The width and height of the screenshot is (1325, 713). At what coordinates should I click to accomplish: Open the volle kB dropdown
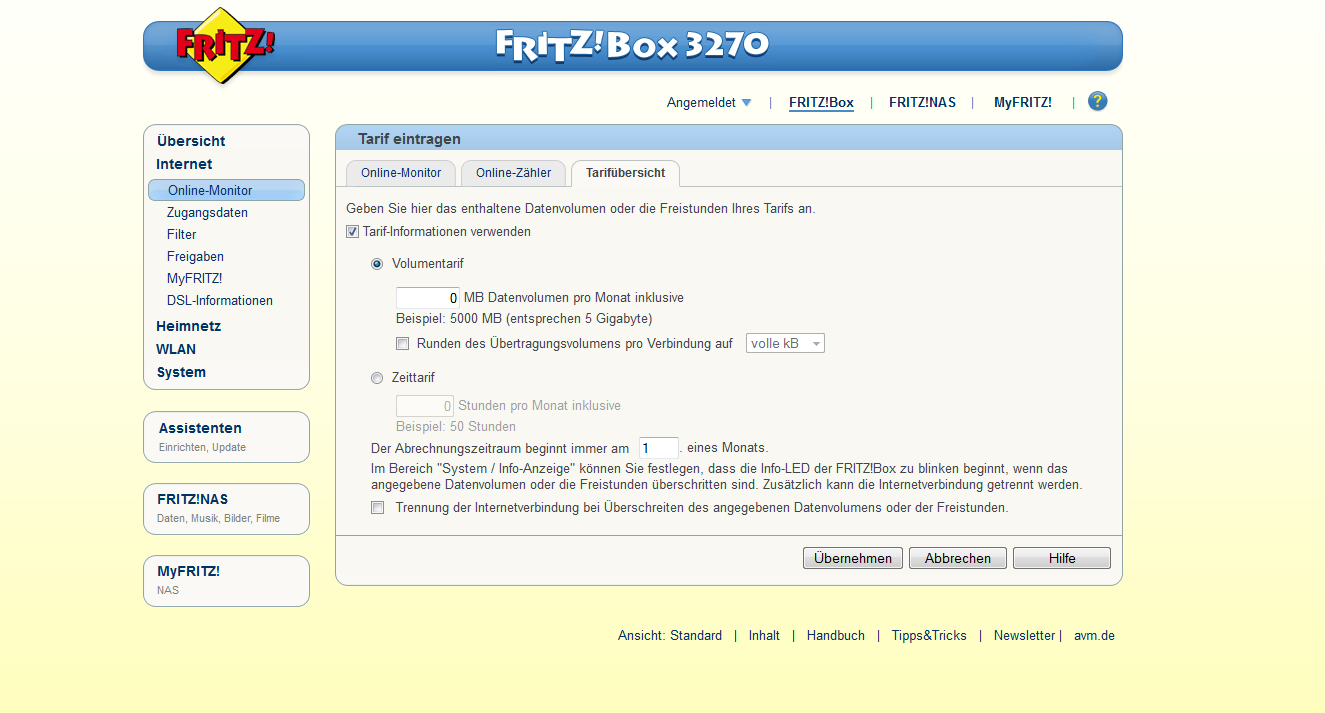tap(785, 343)
